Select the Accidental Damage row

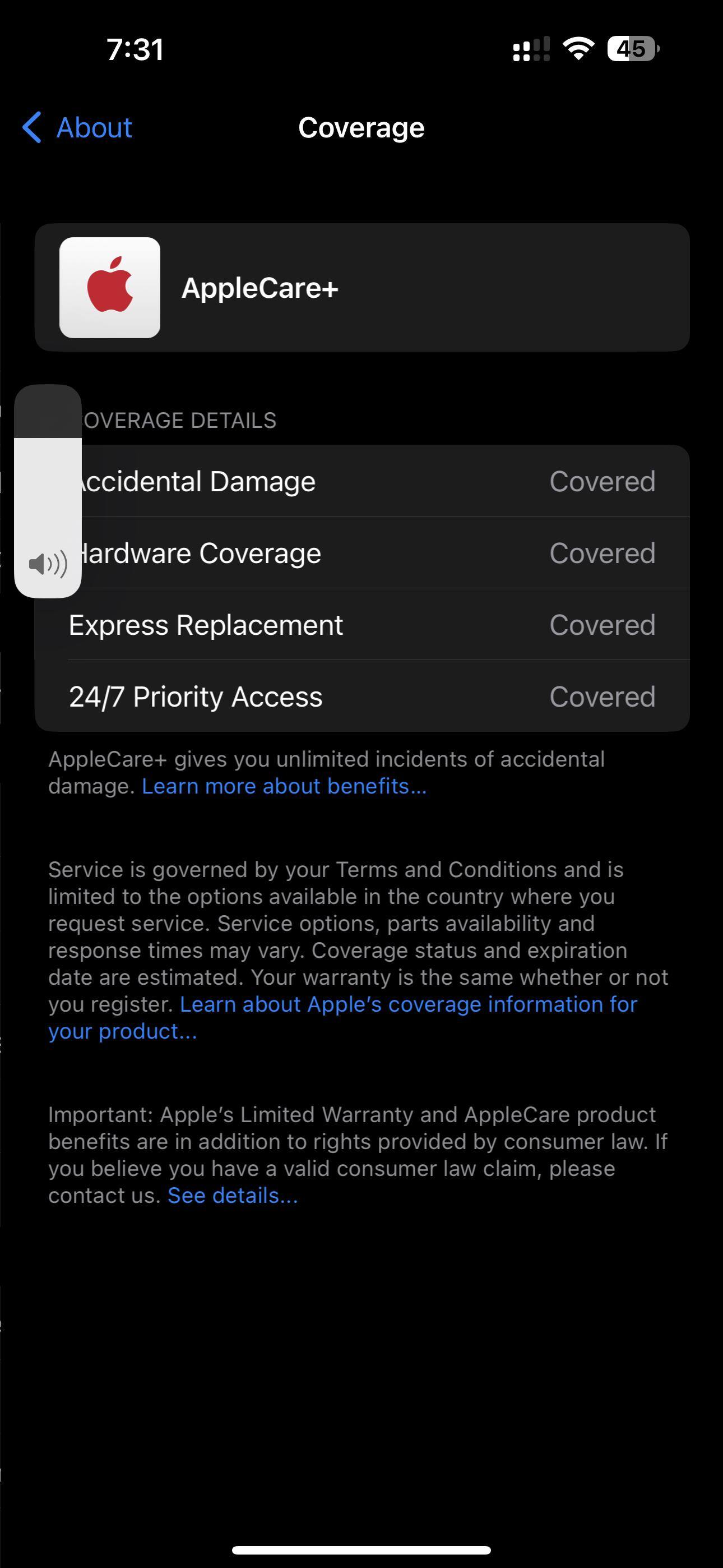tap(361, 480)
